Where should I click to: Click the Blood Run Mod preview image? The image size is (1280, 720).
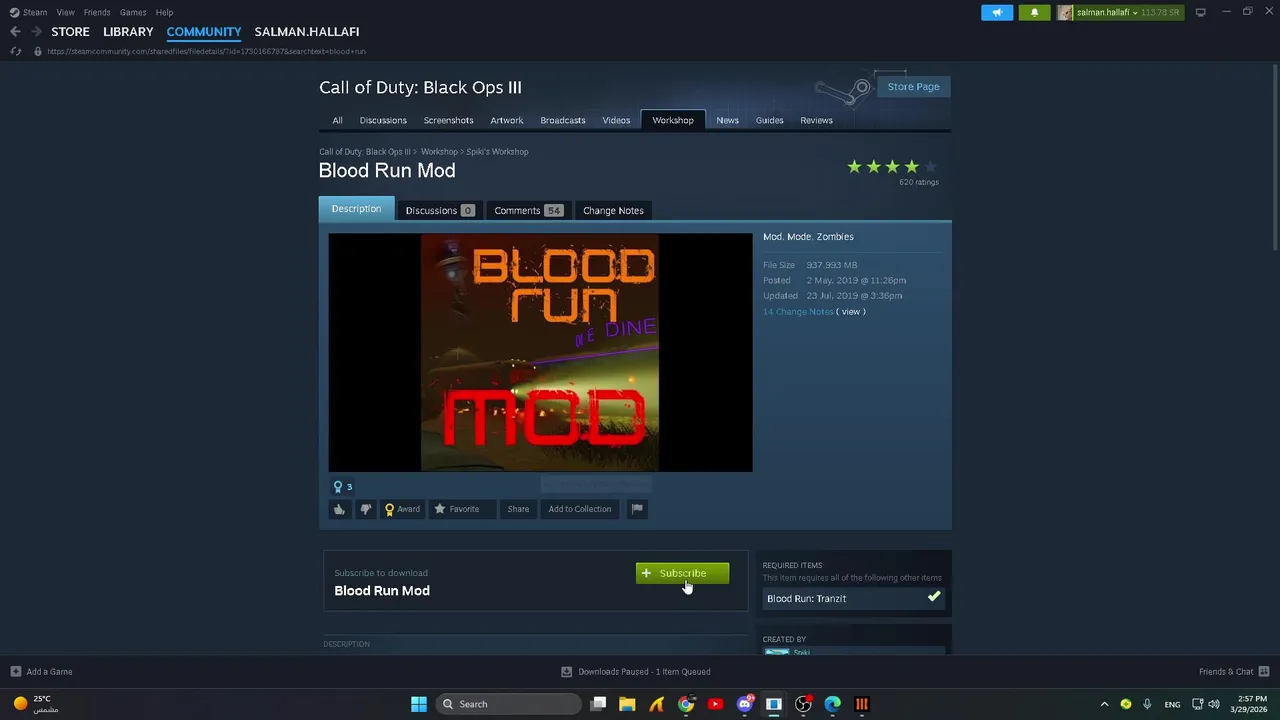tap(540, 352)
